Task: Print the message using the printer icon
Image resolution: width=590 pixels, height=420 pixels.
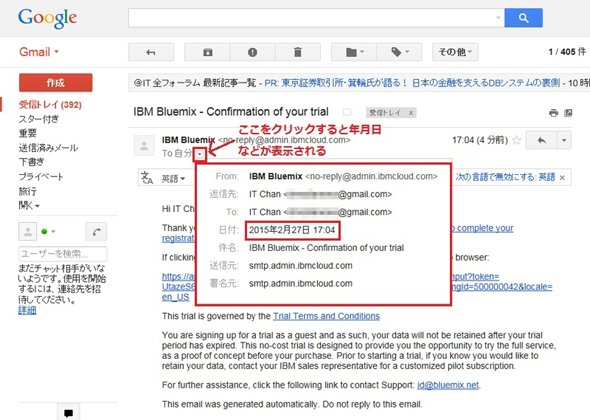Action: pos(553,113)
